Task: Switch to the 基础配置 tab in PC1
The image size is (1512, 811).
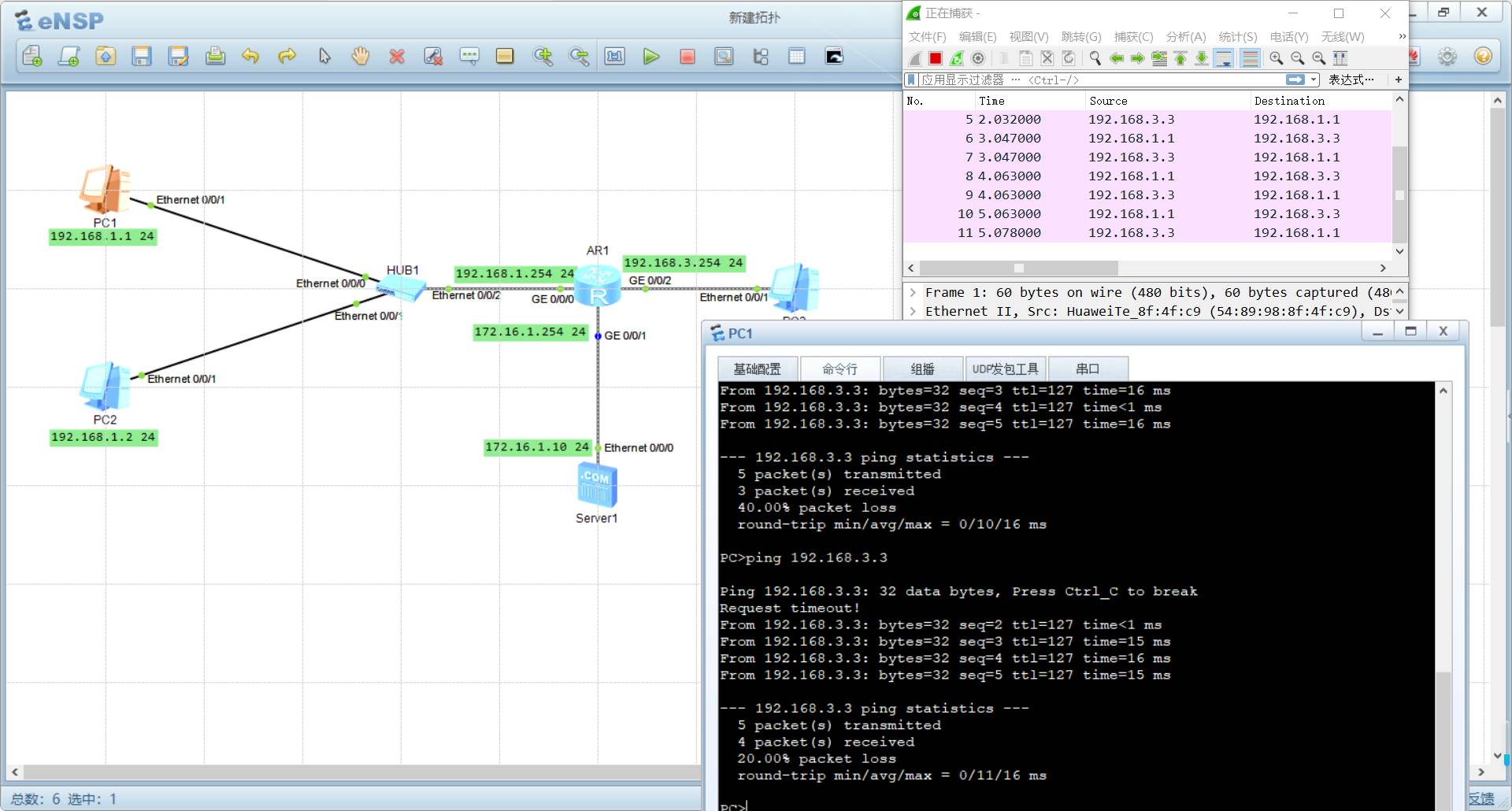Action: pos(757,369)
